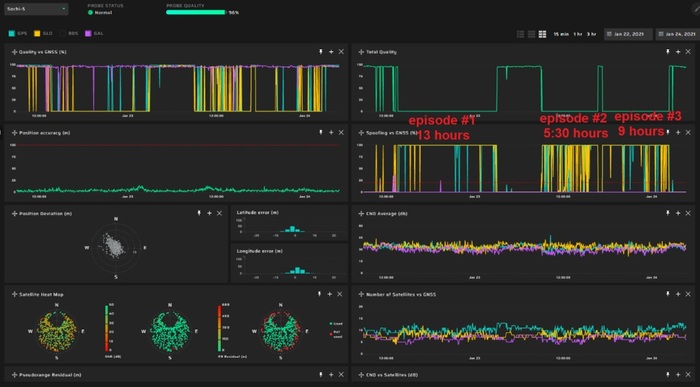This screenshot has width=700, height=387.
Task: Click the plus icon on CNO Average panel
Action: click(678, 213)
